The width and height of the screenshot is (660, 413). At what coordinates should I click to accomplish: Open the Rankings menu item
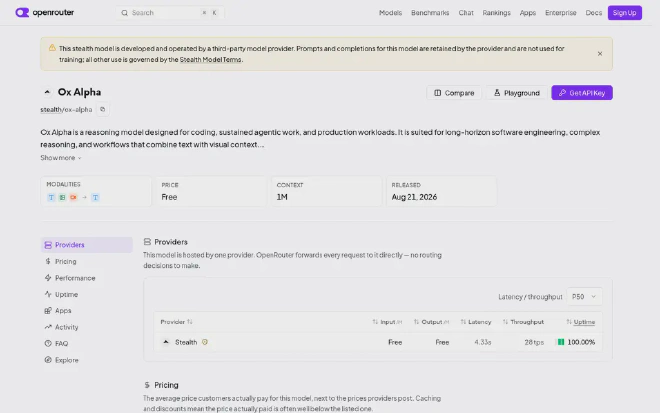pos(496,13)
